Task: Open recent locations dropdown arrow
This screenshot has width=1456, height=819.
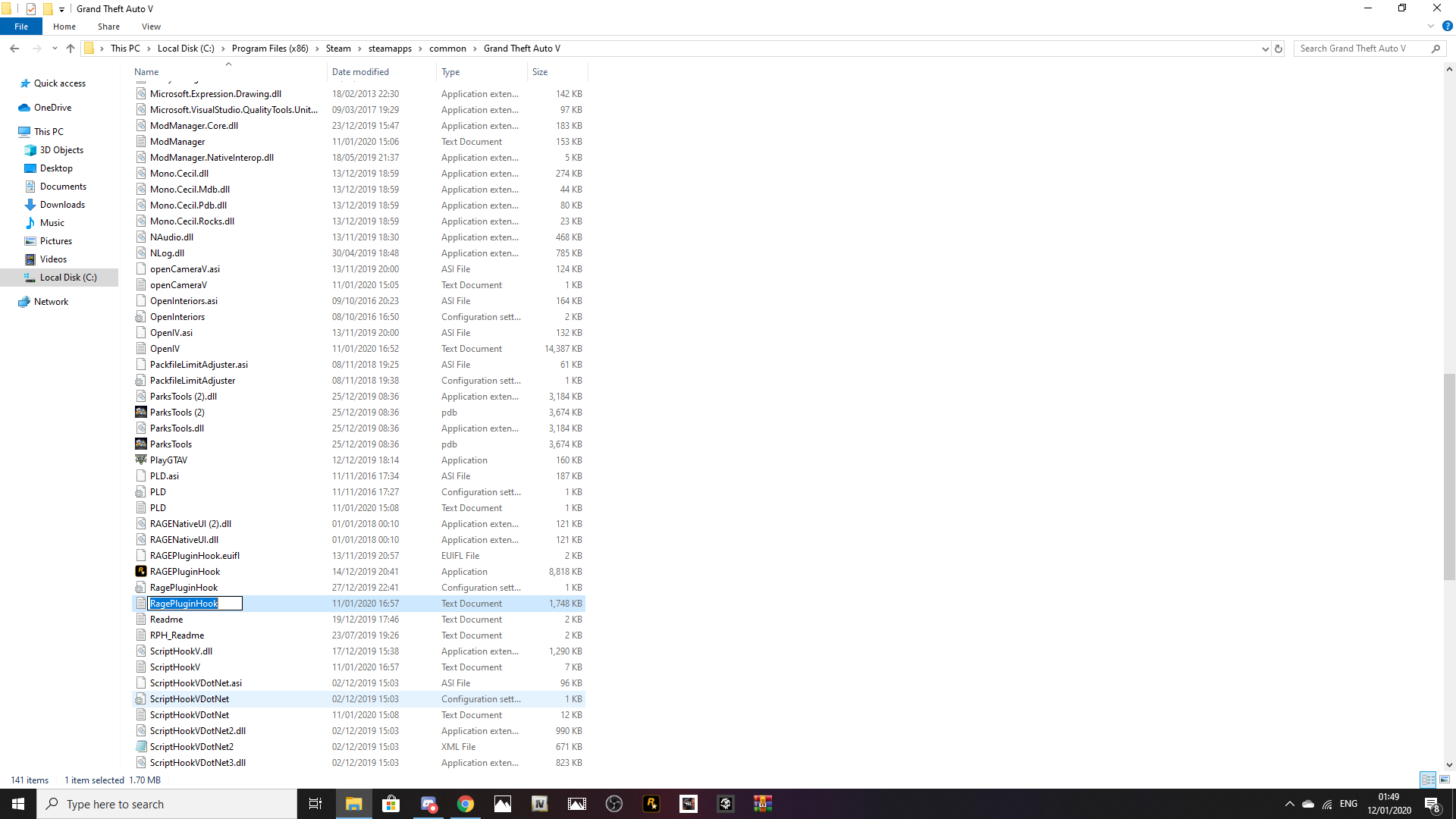Action: [55, 49]
